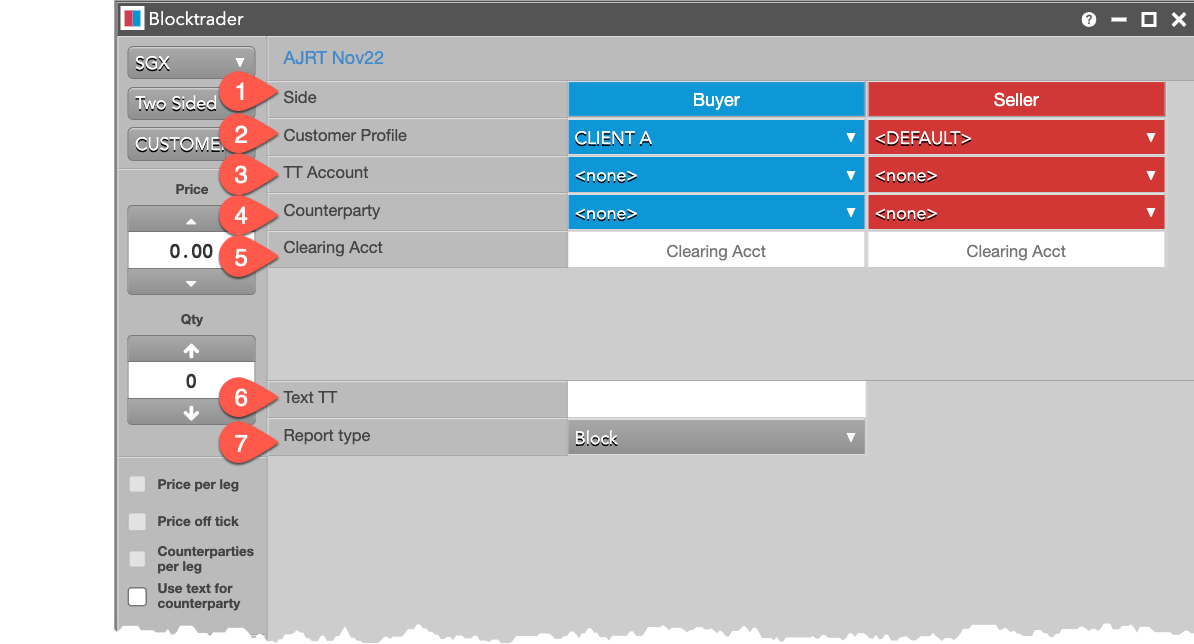Open the SGX exchange dropdown

point(191,63)
